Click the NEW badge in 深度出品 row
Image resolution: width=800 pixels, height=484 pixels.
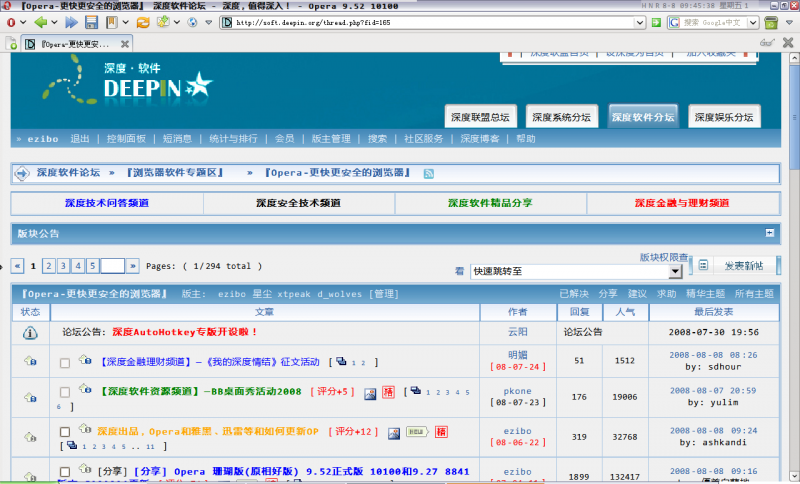(417, 432)
